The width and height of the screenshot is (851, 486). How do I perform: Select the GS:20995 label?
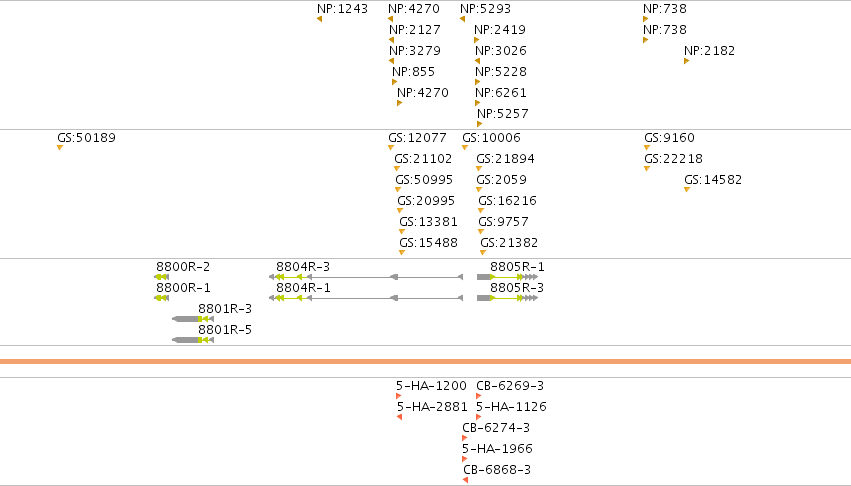click(x=426, y=201)
